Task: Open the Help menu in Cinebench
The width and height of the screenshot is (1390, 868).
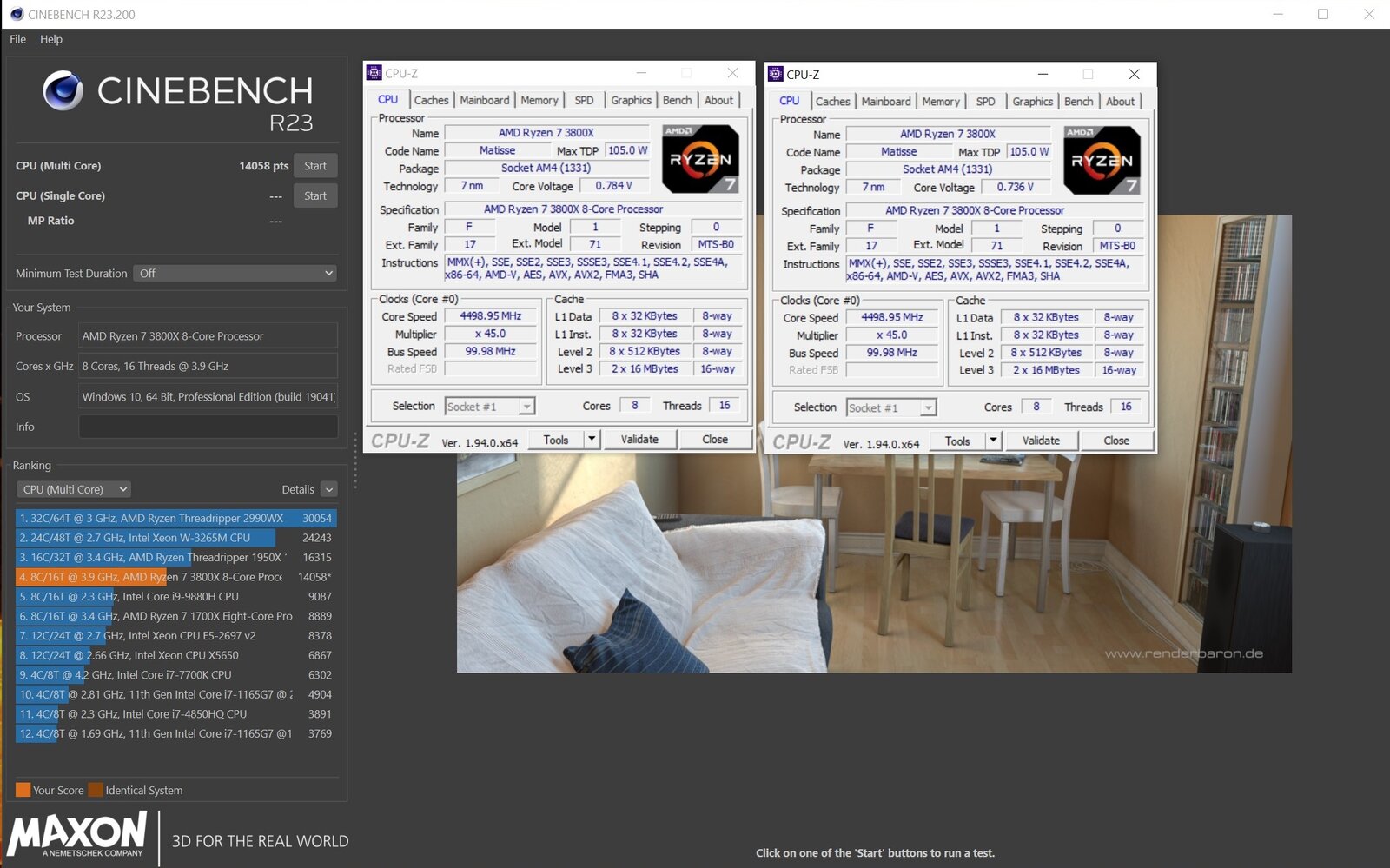Action: [x=51, y=39]
